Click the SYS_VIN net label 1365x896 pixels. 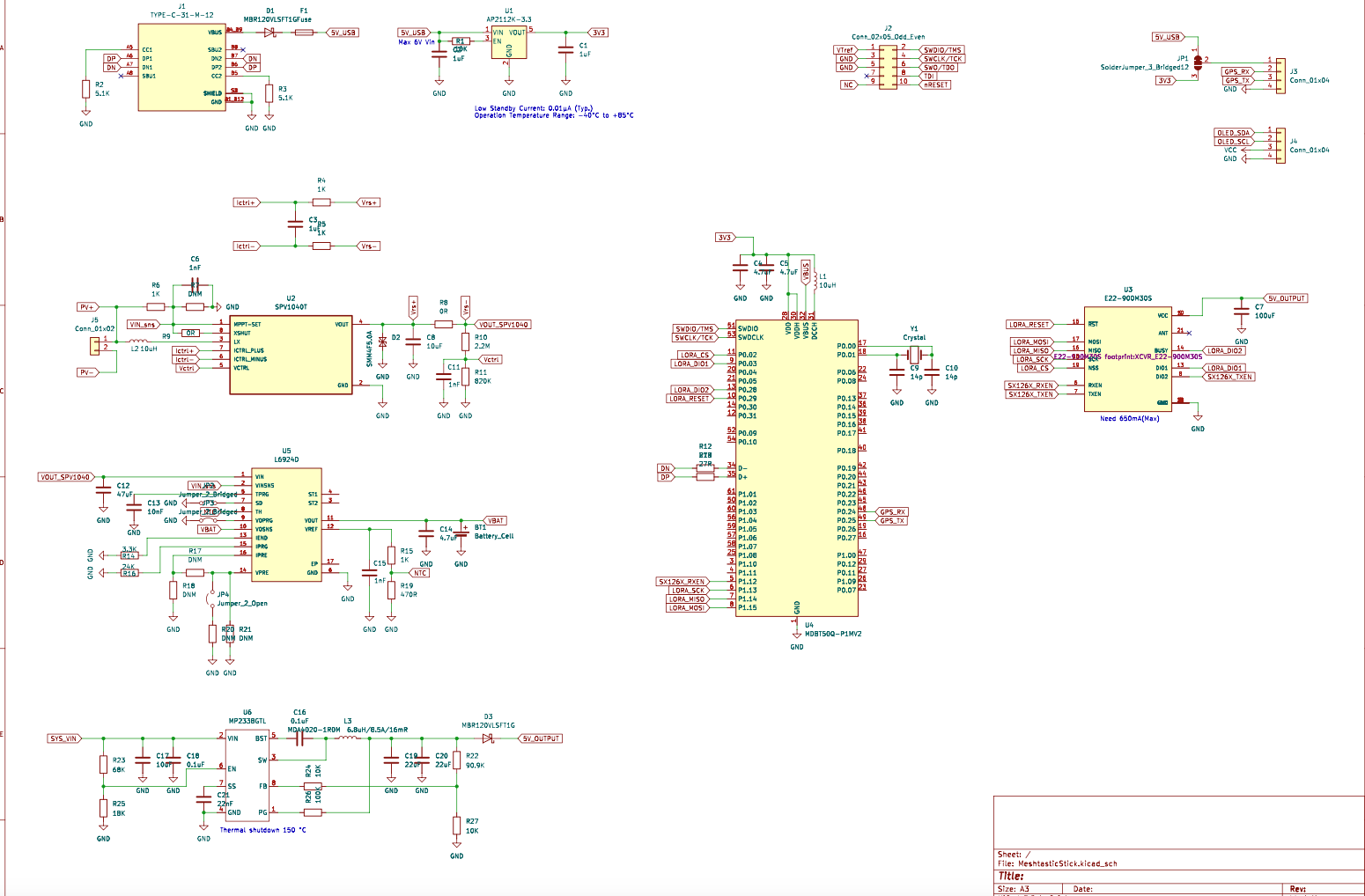coord(63,738)
